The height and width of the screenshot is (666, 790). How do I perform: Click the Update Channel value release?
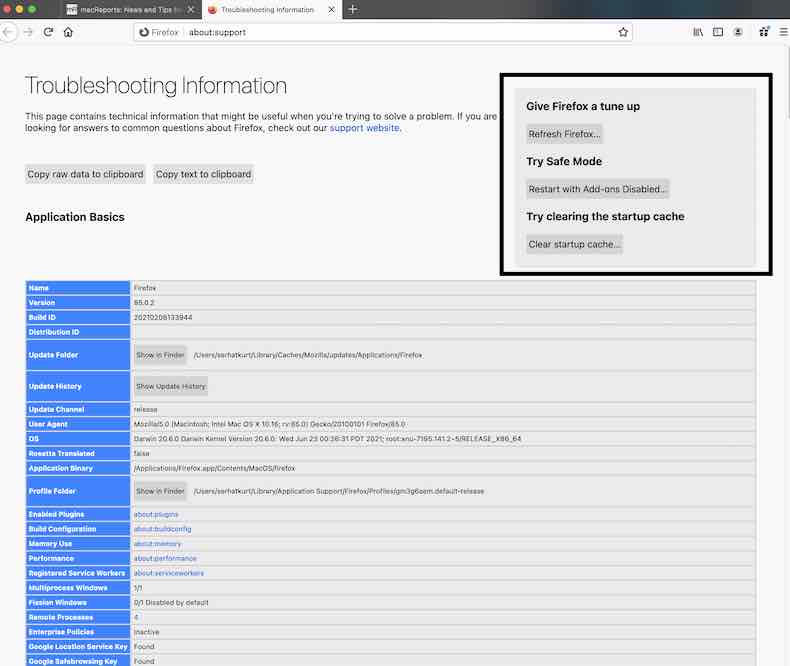(146, 410)
